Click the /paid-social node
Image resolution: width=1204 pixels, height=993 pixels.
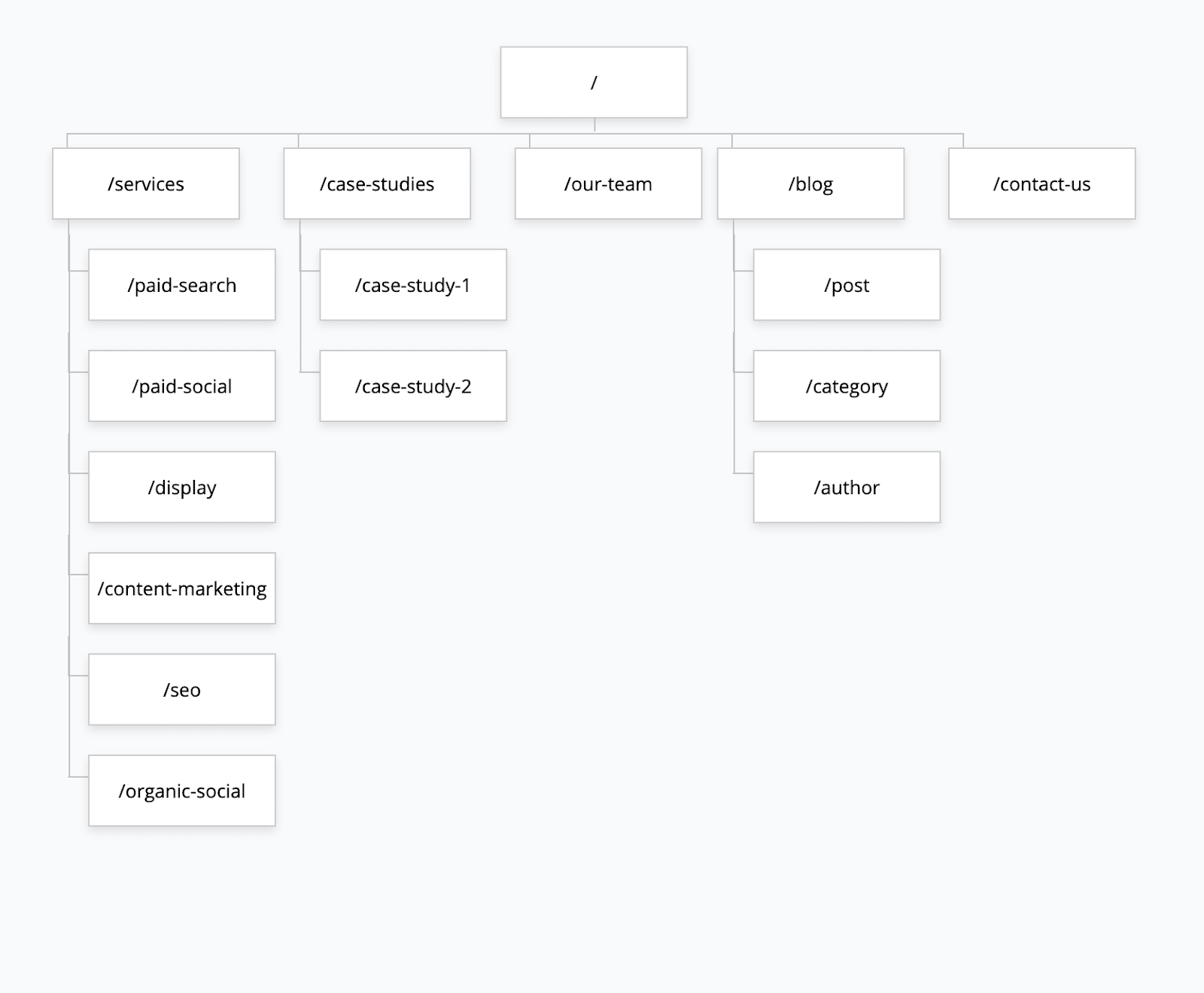182,386
